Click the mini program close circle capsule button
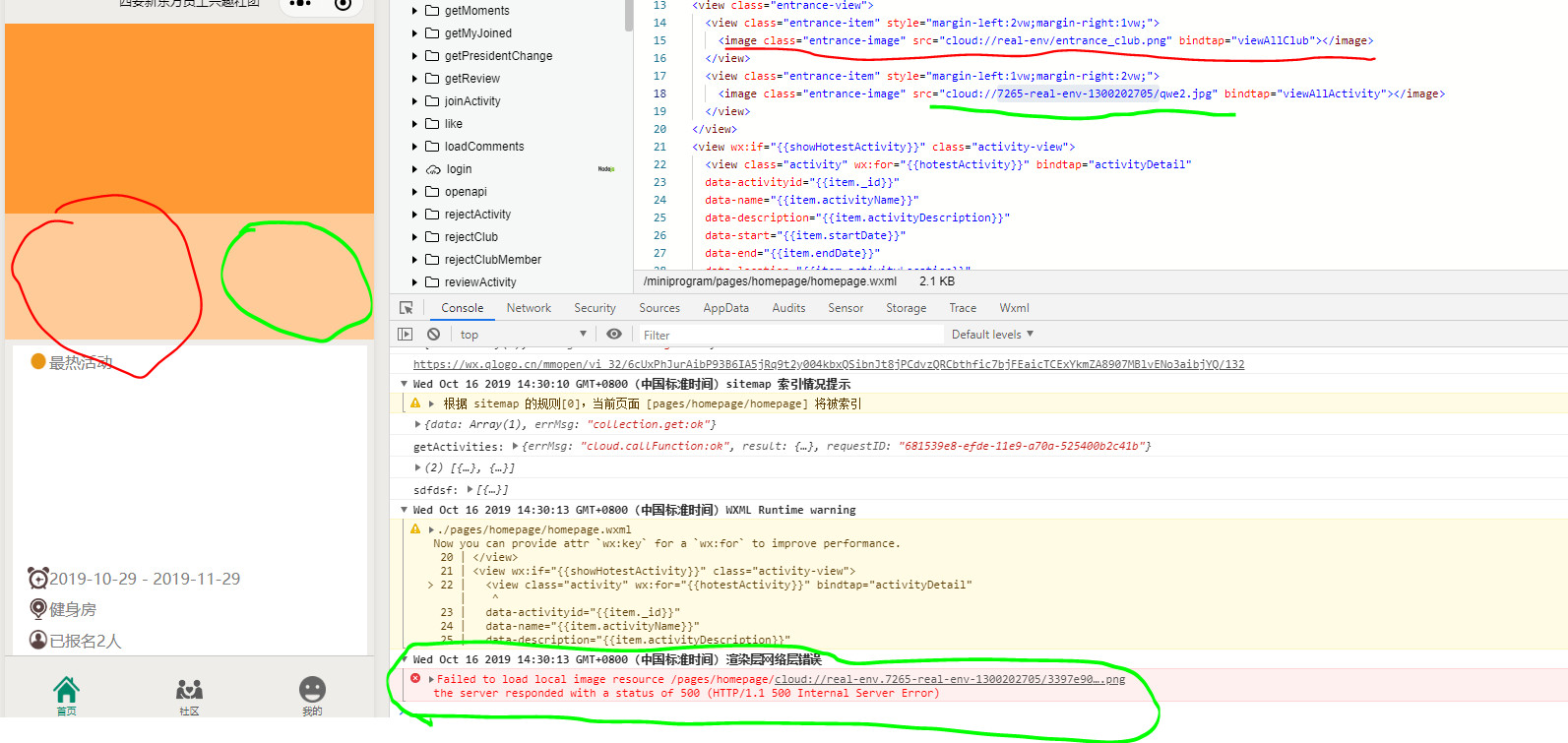Viewport: 1568px width, 743px height. pos(343,4)
